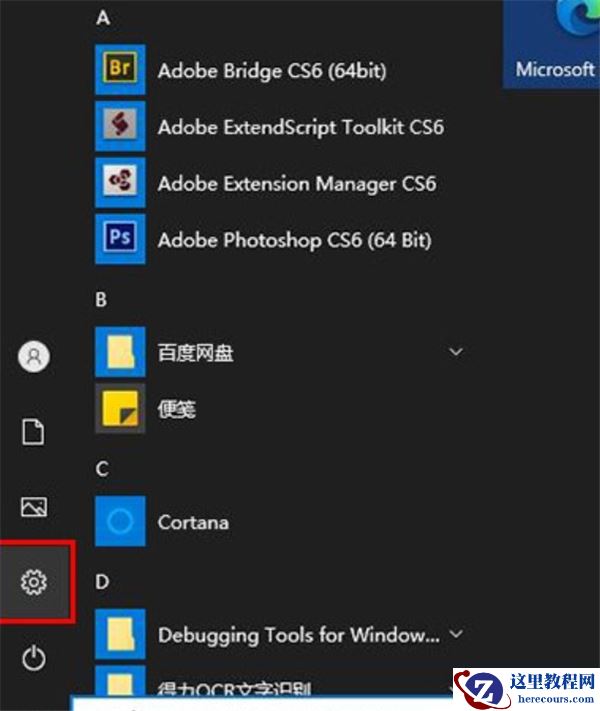Jump to letter B section header
Screen dimensions: 600x711
(102, 300)
